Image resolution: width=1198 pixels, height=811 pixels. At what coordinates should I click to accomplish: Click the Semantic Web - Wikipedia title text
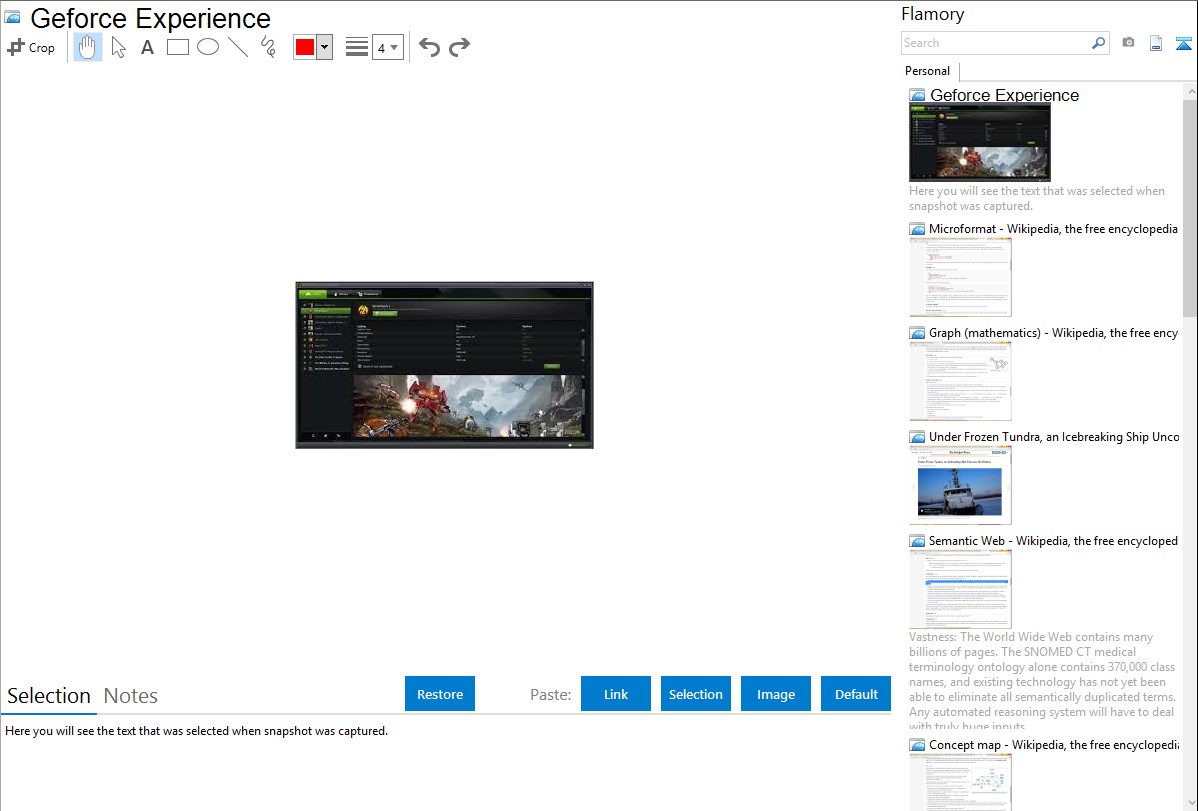[1053, 540]
